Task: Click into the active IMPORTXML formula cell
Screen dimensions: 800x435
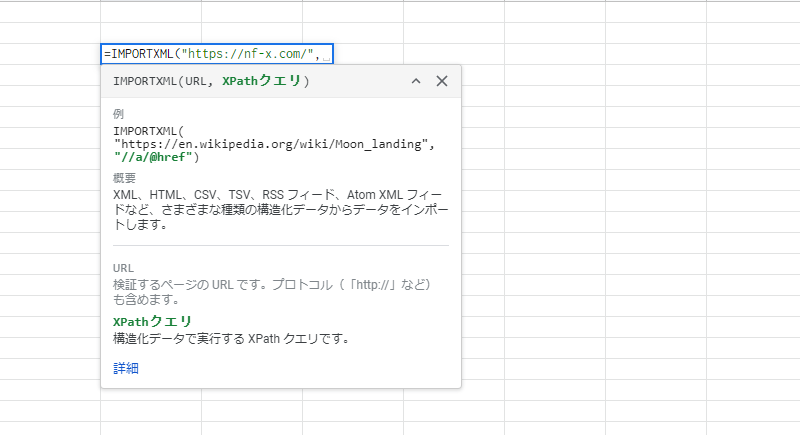Action: point(217,54)
